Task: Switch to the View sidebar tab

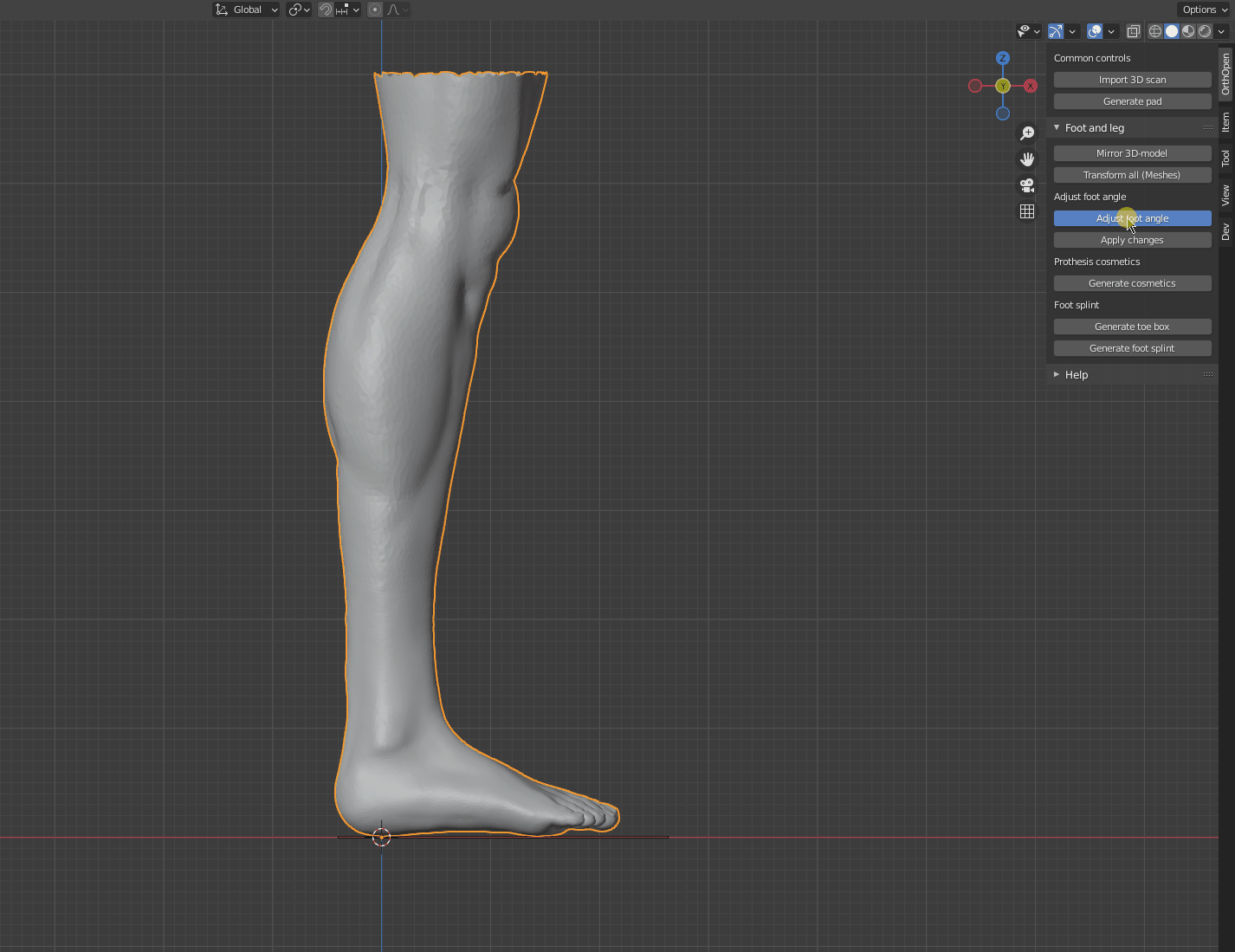Action: click(x=1225, y=195)
